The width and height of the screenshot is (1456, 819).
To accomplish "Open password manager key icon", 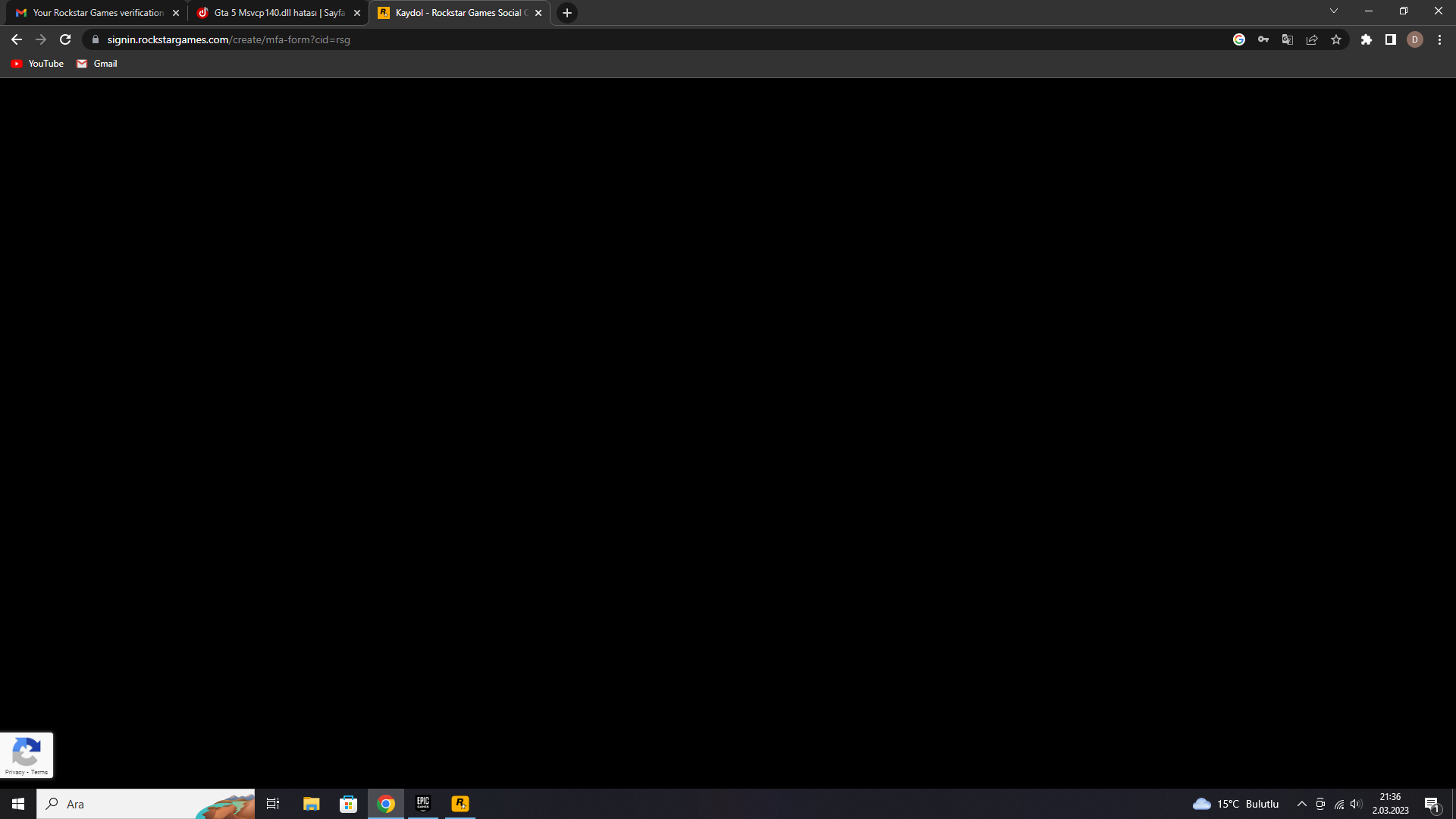I will (x=1263, y=39).
